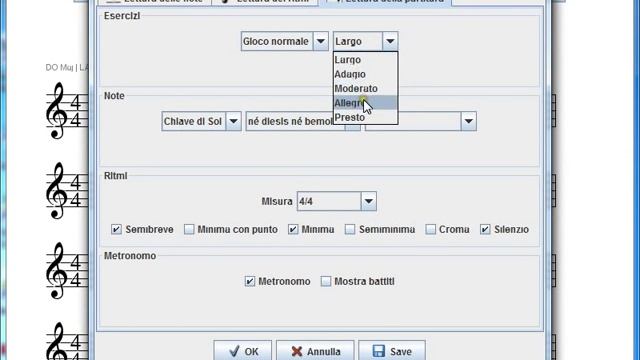
Task: Select Allegro tempo option
Action: [365, 102]
